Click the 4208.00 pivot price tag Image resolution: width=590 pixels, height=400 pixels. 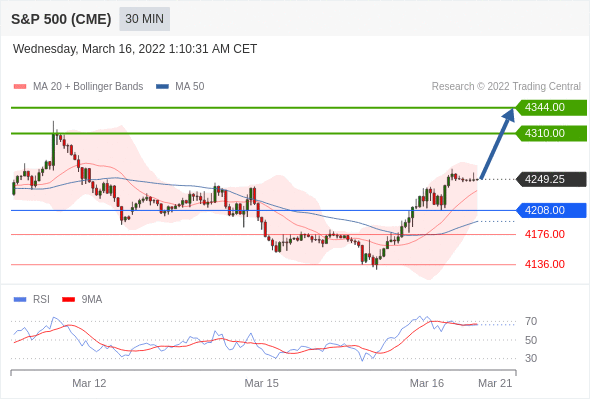coord(551,210)
